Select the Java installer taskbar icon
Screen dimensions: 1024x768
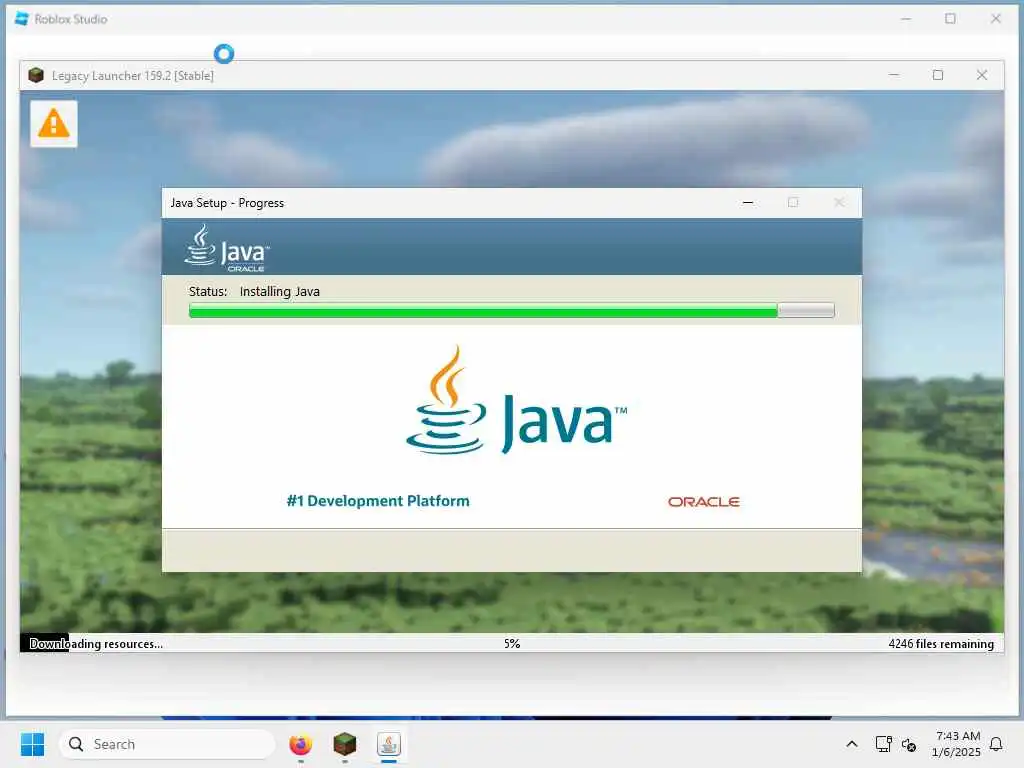tap(389, 744)
